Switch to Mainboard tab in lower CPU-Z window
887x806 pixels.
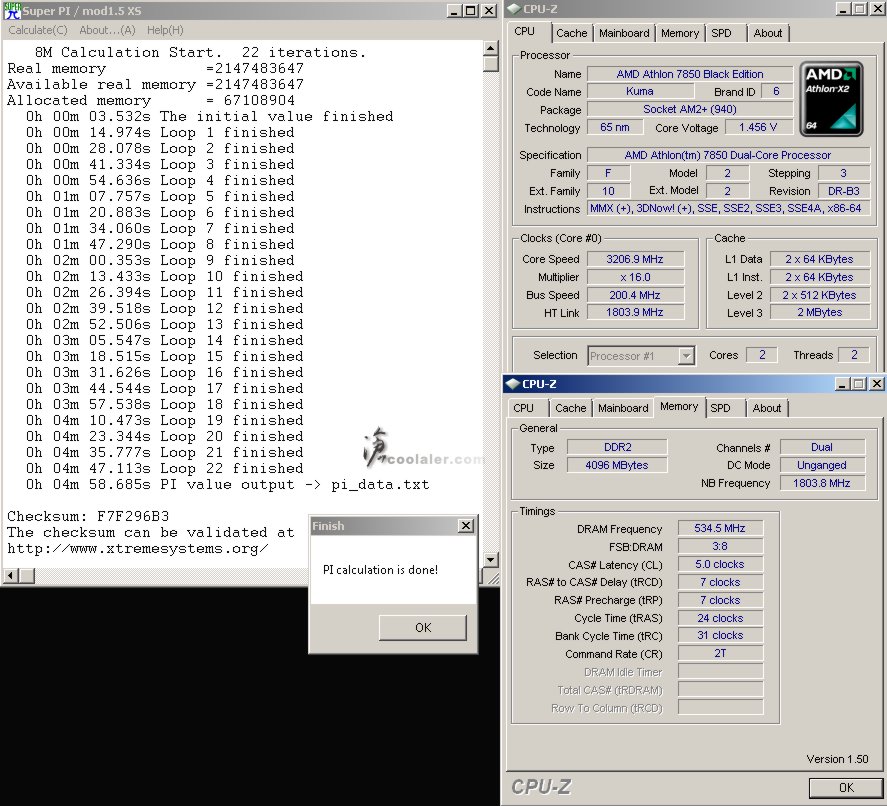(x=623, y=408)
